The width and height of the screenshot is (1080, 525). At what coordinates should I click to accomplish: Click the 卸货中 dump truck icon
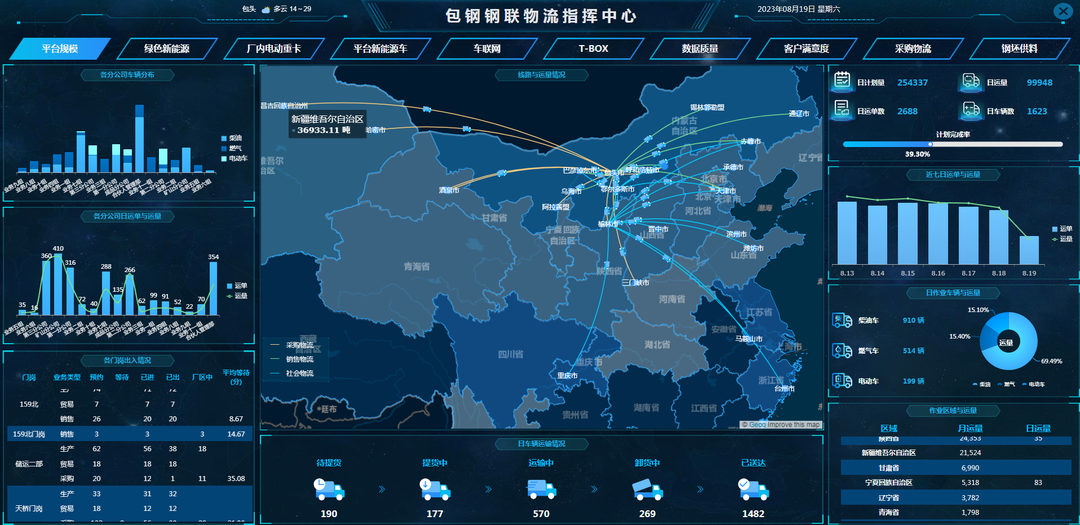[x=647, y=488]
